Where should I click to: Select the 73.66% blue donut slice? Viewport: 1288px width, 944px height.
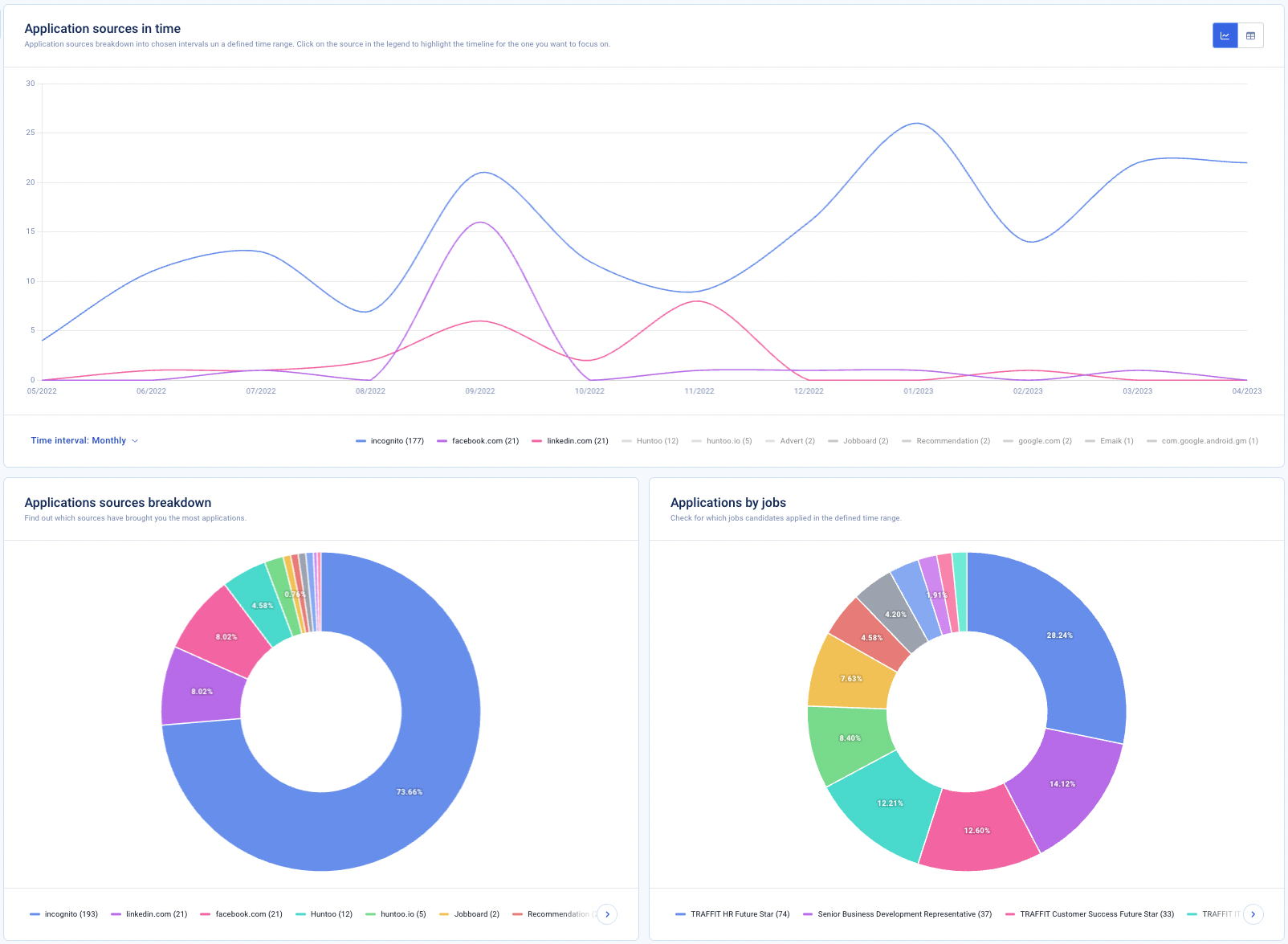(409, 792)
